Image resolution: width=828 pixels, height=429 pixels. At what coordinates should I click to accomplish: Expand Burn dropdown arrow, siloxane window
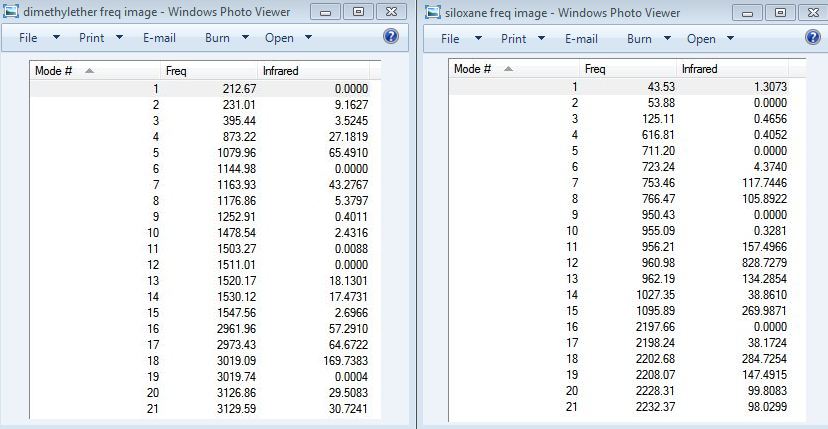[x=667, y=38]
